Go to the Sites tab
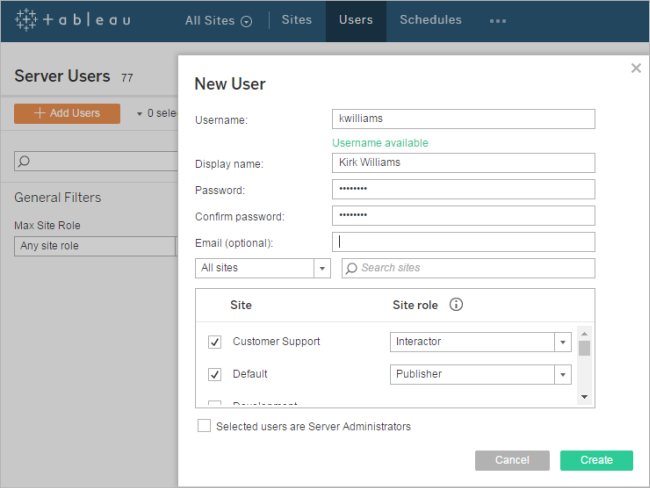The image size is (650, 488). (296, 20)
